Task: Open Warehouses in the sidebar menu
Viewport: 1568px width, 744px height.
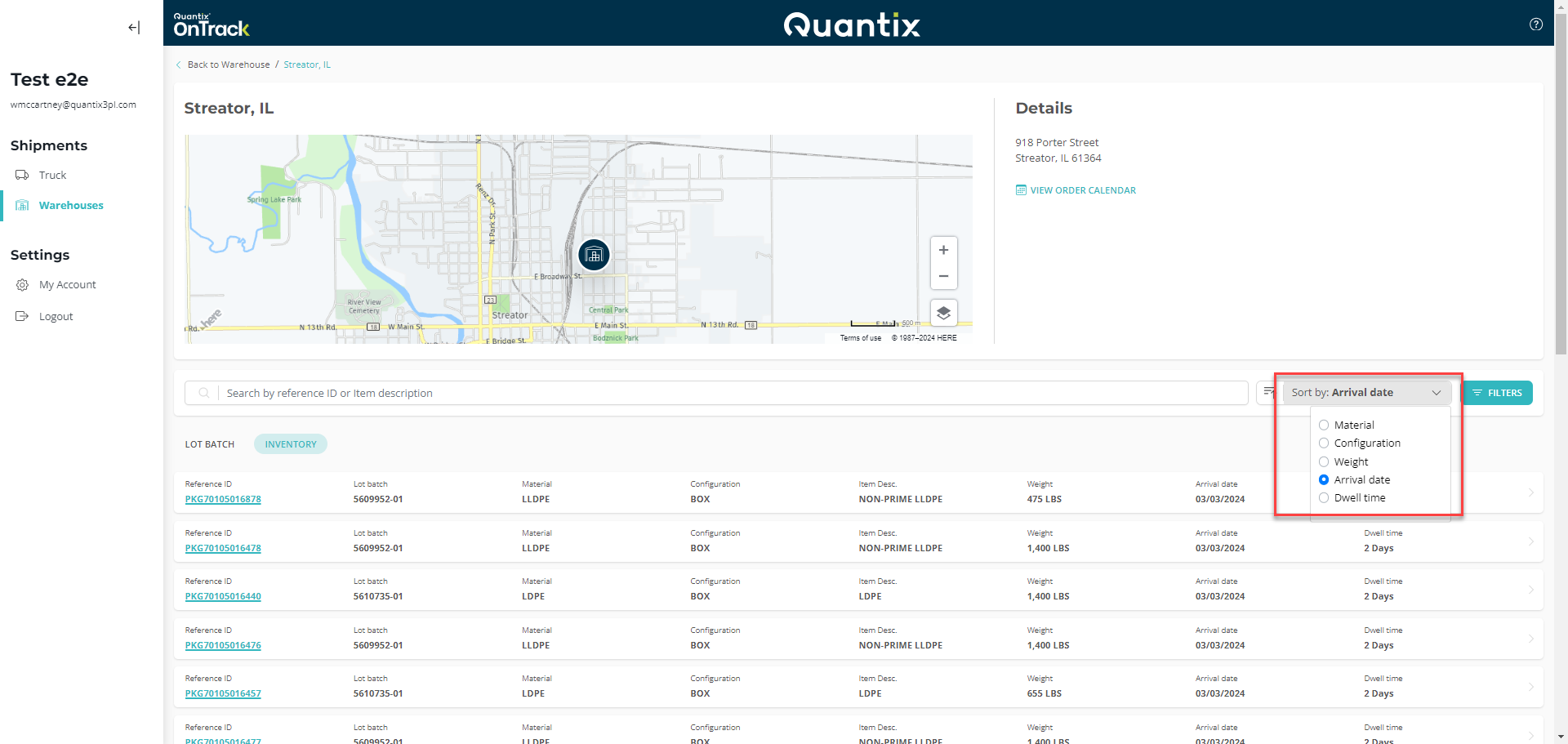Action: (71, 206)
